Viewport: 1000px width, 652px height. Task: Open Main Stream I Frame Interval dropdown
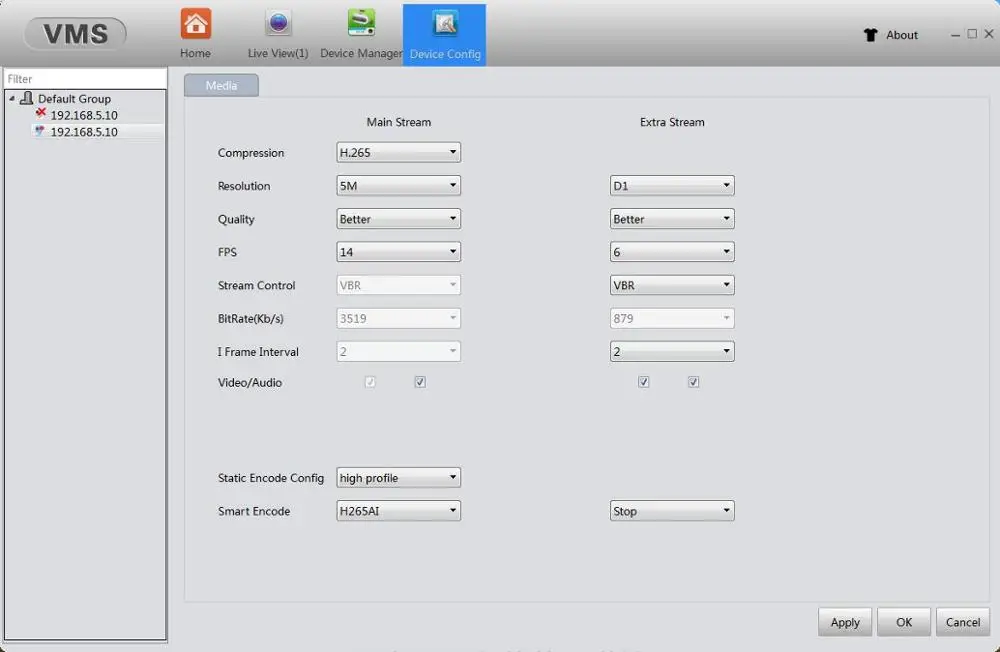[x=399, y=352]
